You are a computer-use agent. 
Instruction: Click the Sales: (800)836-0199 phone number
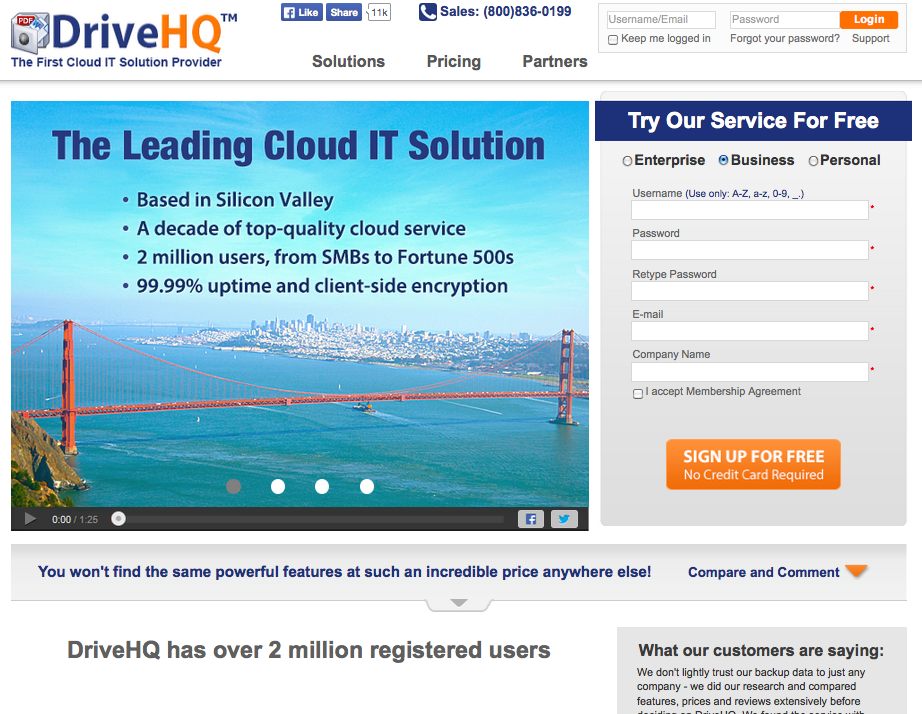505,11
